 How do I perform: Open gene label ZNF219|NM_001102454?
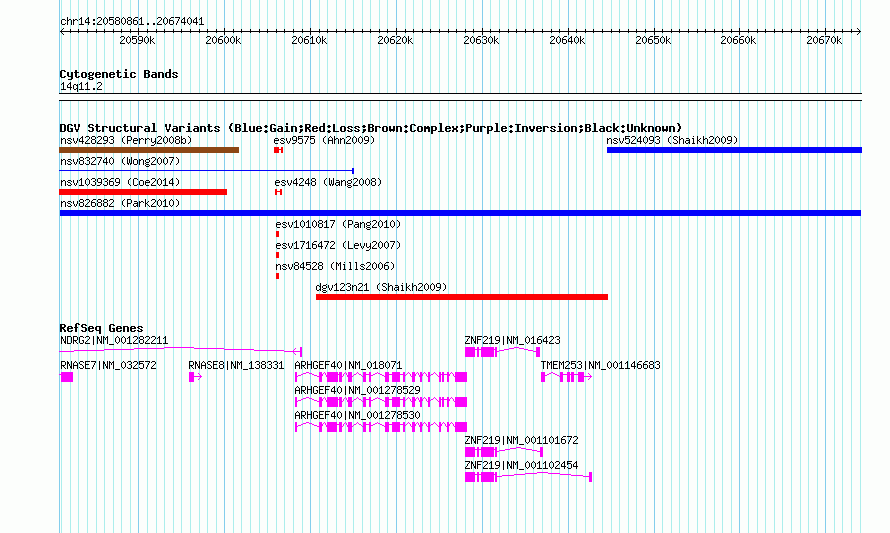click(x=521, y=465)
